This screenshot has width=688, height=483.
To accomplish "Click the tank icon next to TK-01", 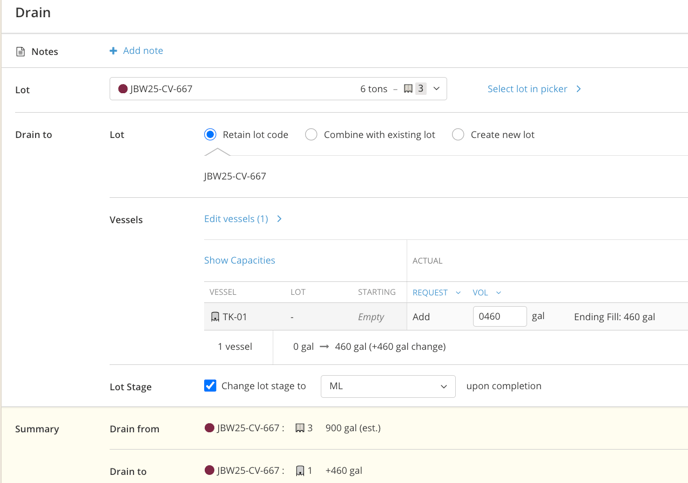I will [x=215, y=317].
